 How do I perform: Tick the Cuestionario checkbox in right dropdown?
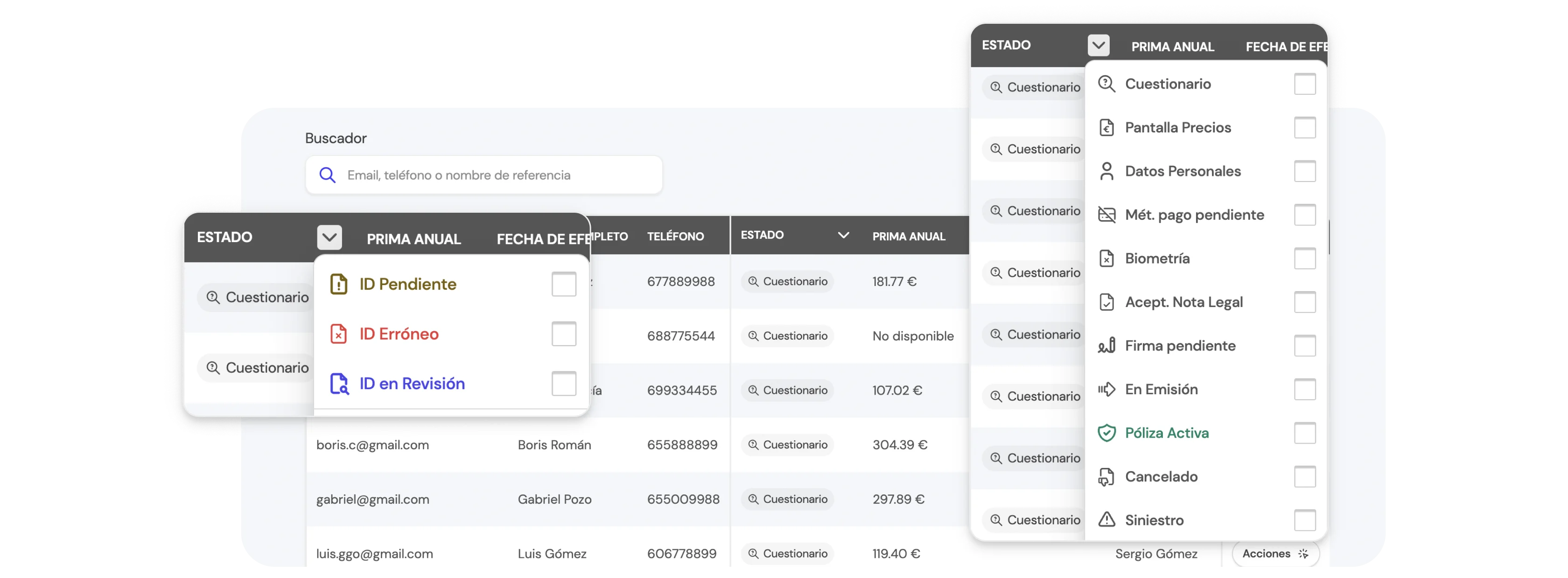[x=1304, y=84]
